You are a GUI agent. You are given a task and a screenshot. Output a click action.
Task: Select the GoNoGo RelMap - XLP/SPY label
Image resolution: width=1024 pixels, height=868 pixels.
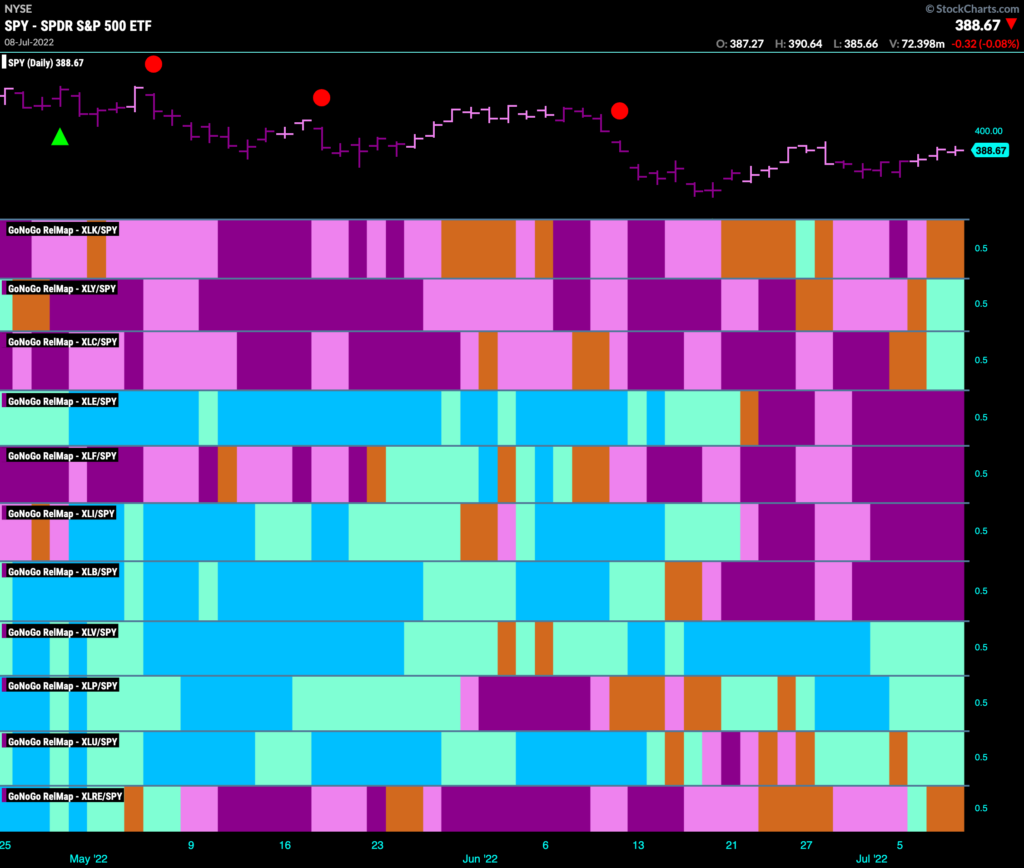(x=63, y=686)
